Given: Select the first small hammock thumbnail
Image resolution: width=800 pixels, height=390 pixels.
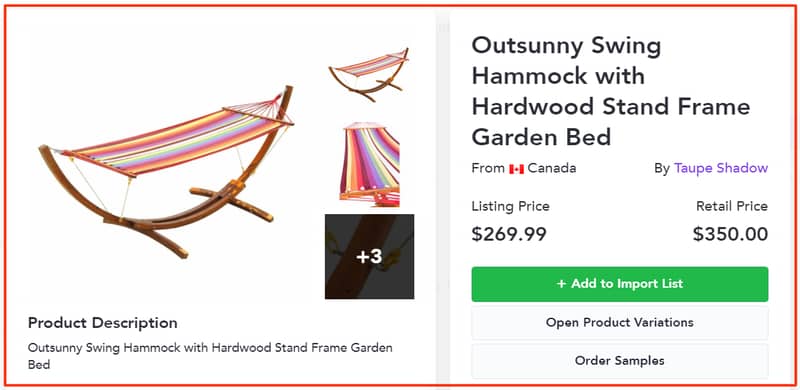Looking at the screenshot, I should pos(369,75).
